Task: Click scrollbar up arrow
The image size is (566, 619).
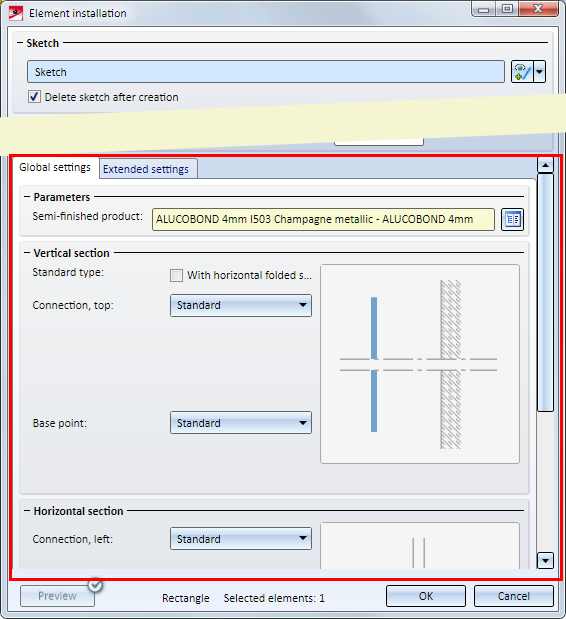Action: click(x=545, y=165)
